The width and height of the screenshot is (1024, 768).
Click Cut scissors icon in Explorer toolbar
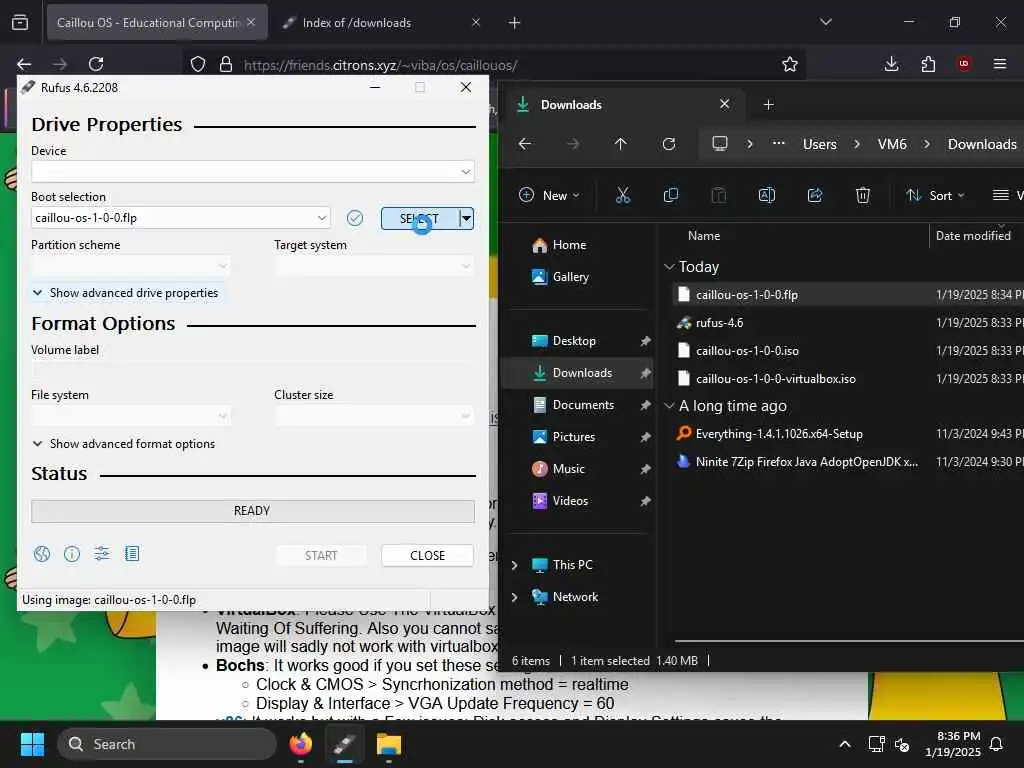tap(623, 195)
